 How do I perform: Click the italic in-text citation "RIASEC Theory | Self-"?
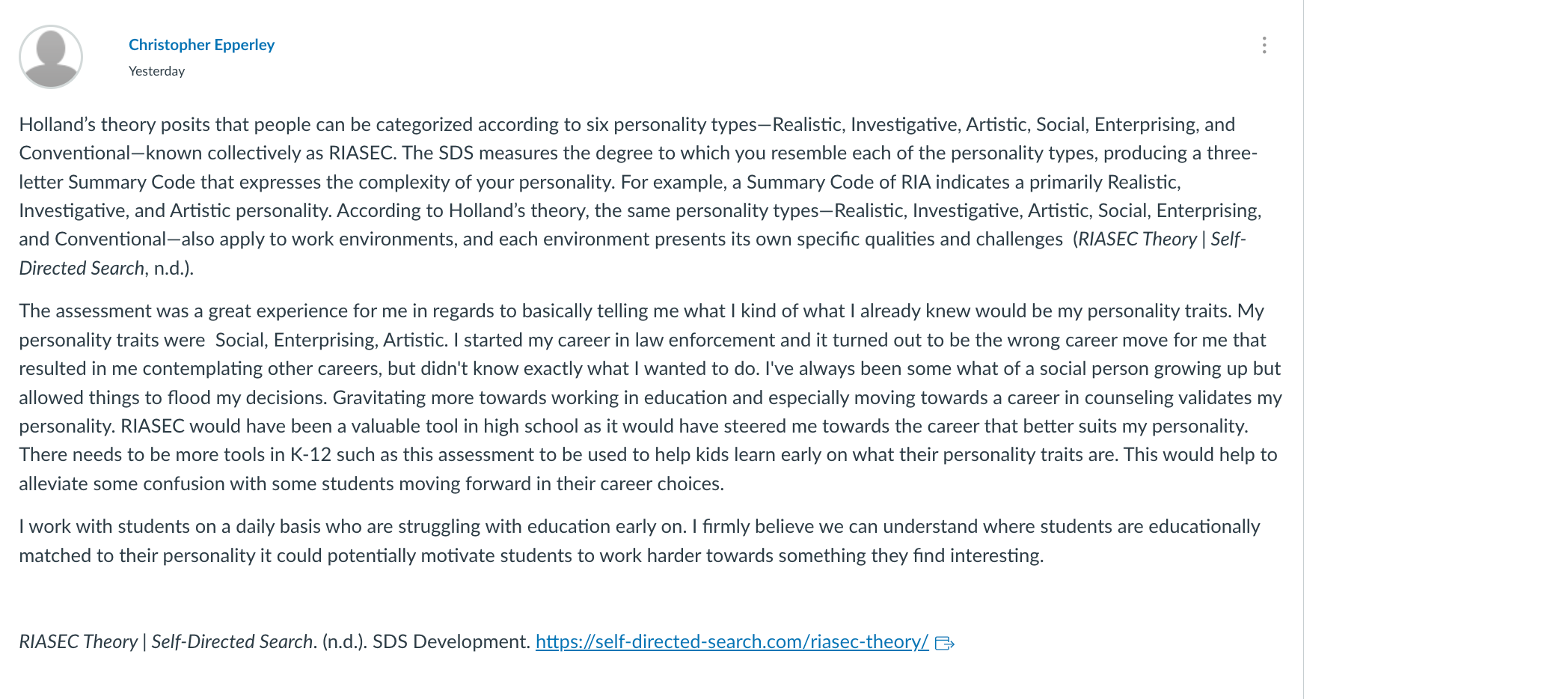tap(1162, 239)
